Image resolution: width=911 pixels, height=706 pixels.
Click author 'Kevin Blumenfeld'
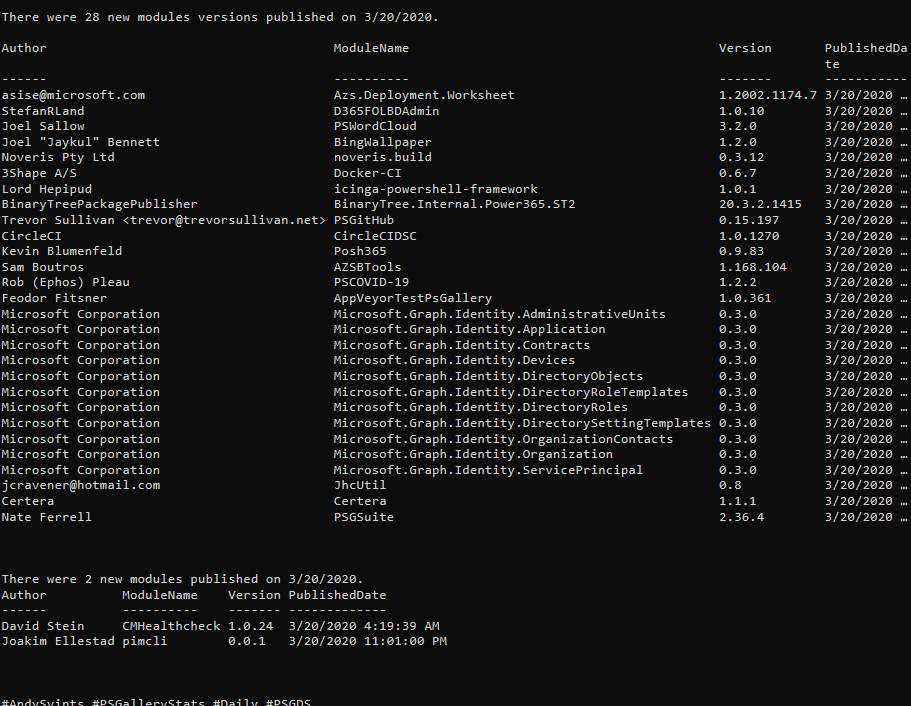click(62, 252)
